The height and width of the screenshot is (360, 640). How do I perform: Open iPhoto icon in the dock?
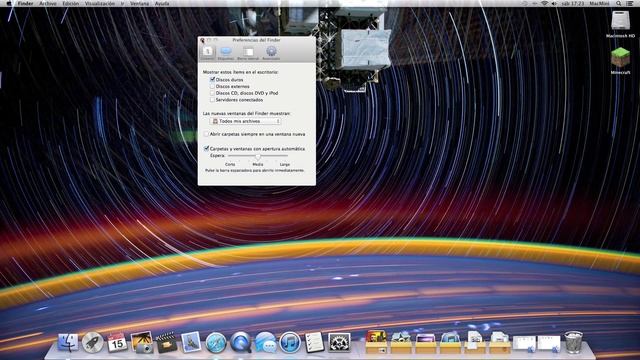(x=142, y=342)
